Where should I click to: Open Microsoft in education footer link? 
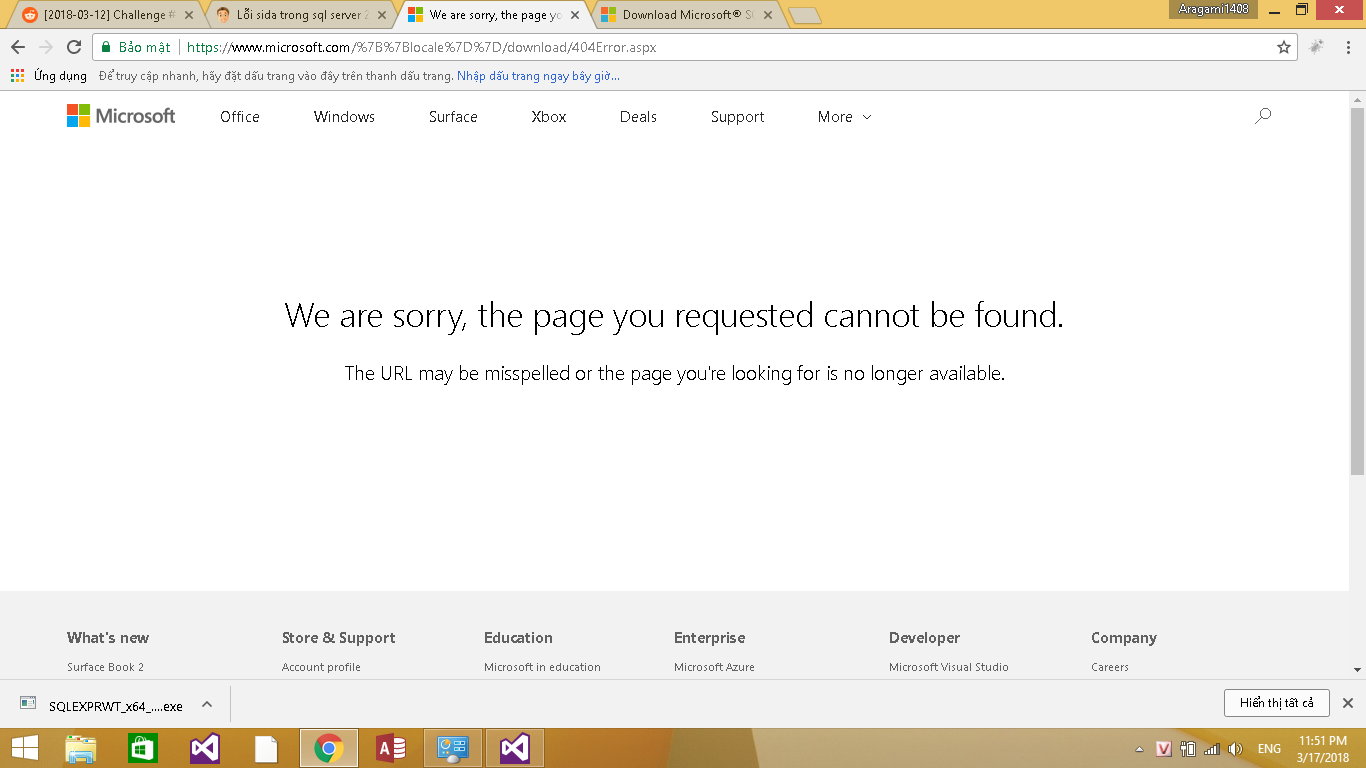click(x=542, y=667)
